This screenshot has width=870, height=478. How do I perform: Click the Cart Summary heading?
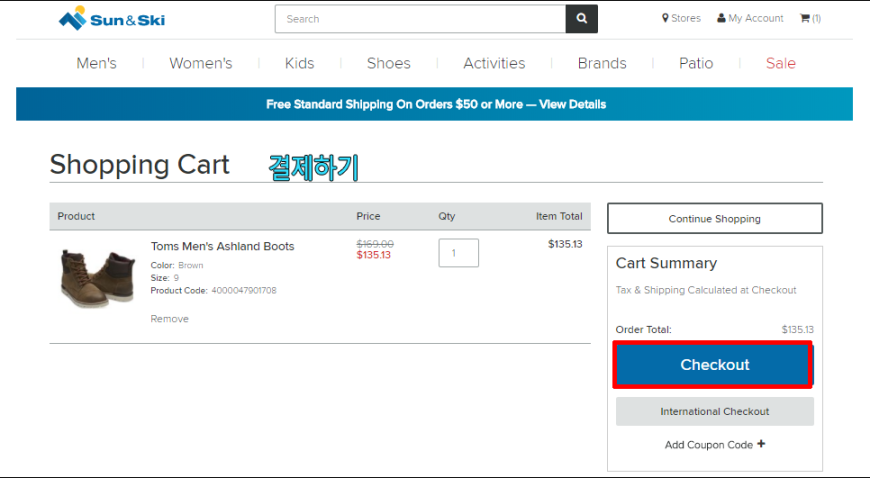(x=666, y=263)
